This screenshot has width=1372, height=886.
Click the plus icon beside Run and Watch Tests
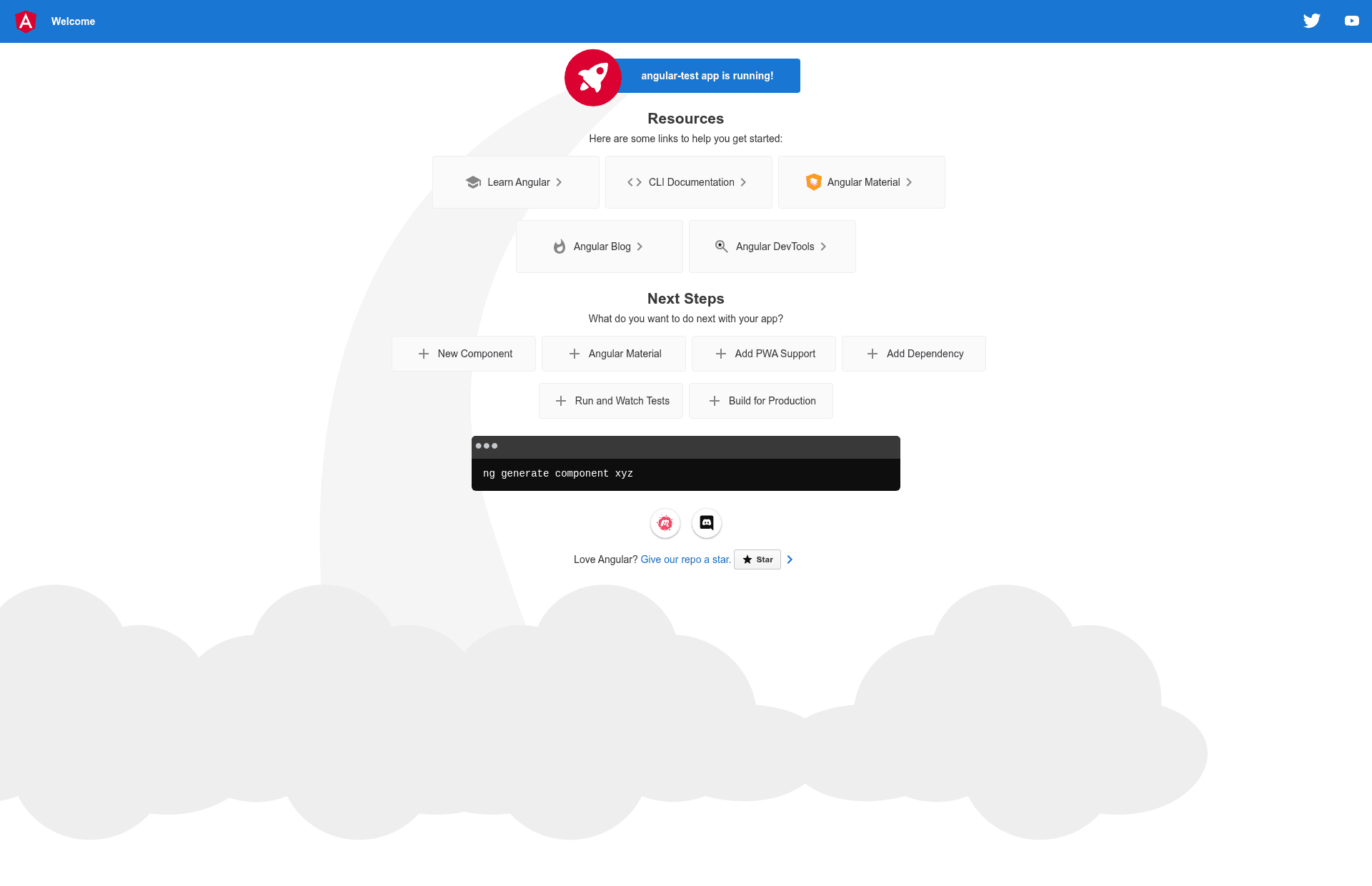(561, 401)
